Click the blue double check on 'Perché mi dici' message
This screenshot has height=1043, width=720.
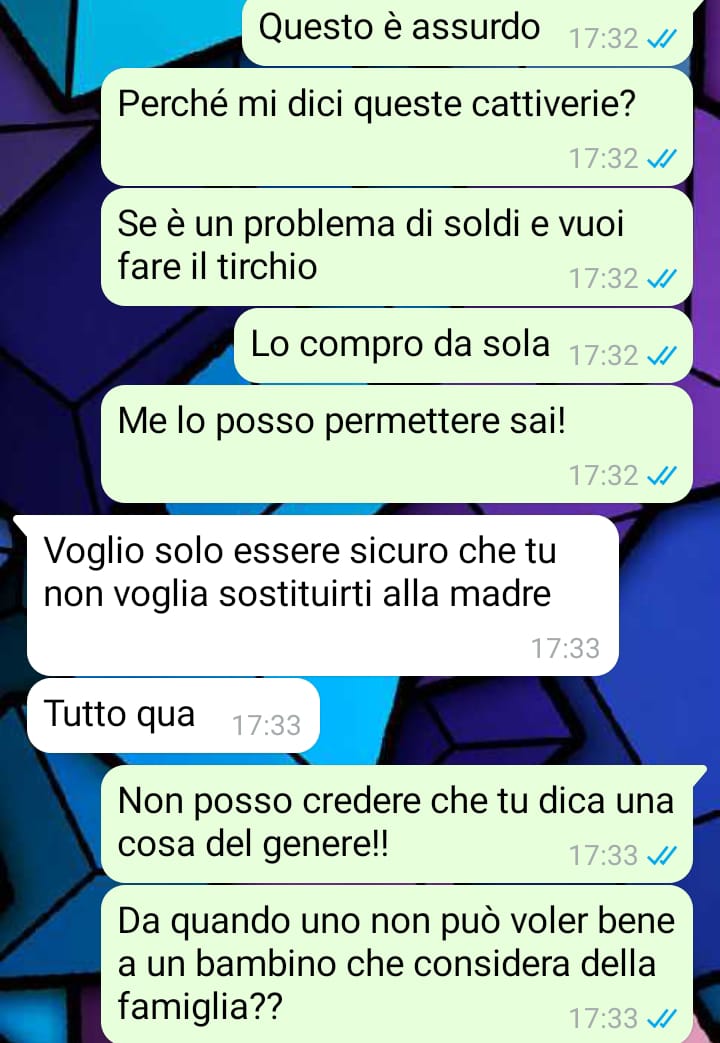point(661,159)
